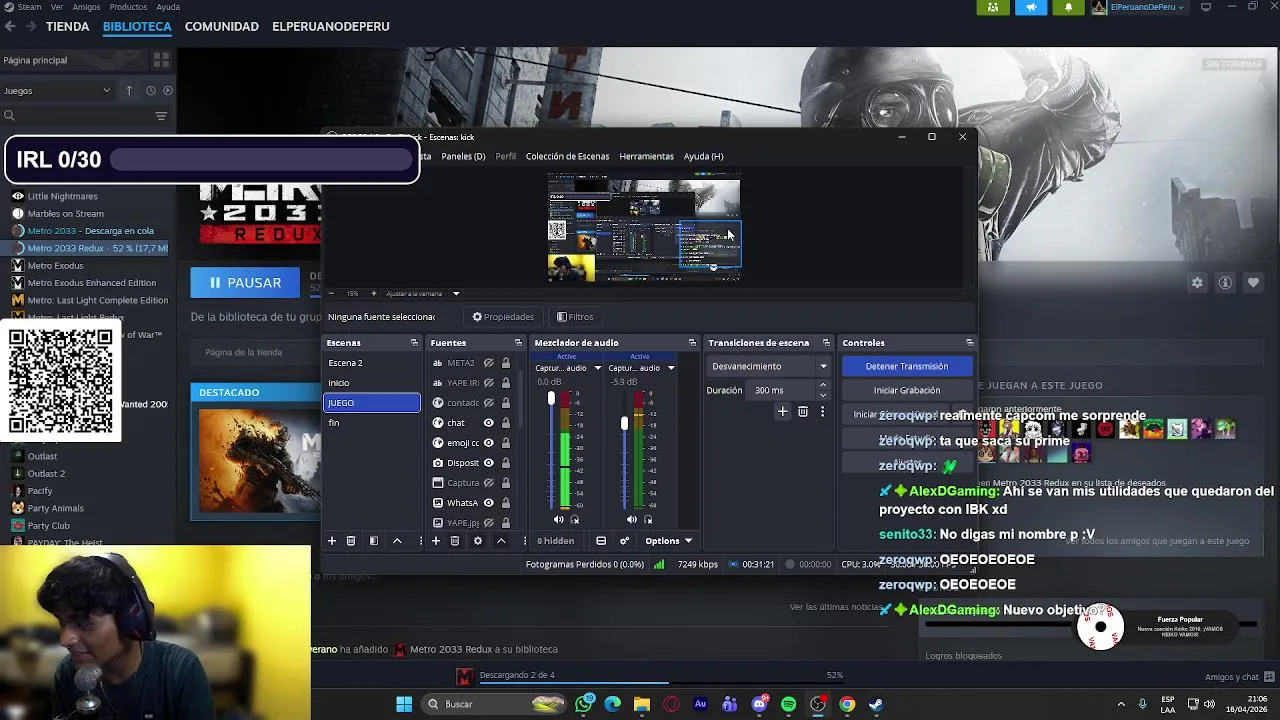Add a scene transition with plus icon
The height and width of the screenshot is (720, 1280).
tap(783, 411)
